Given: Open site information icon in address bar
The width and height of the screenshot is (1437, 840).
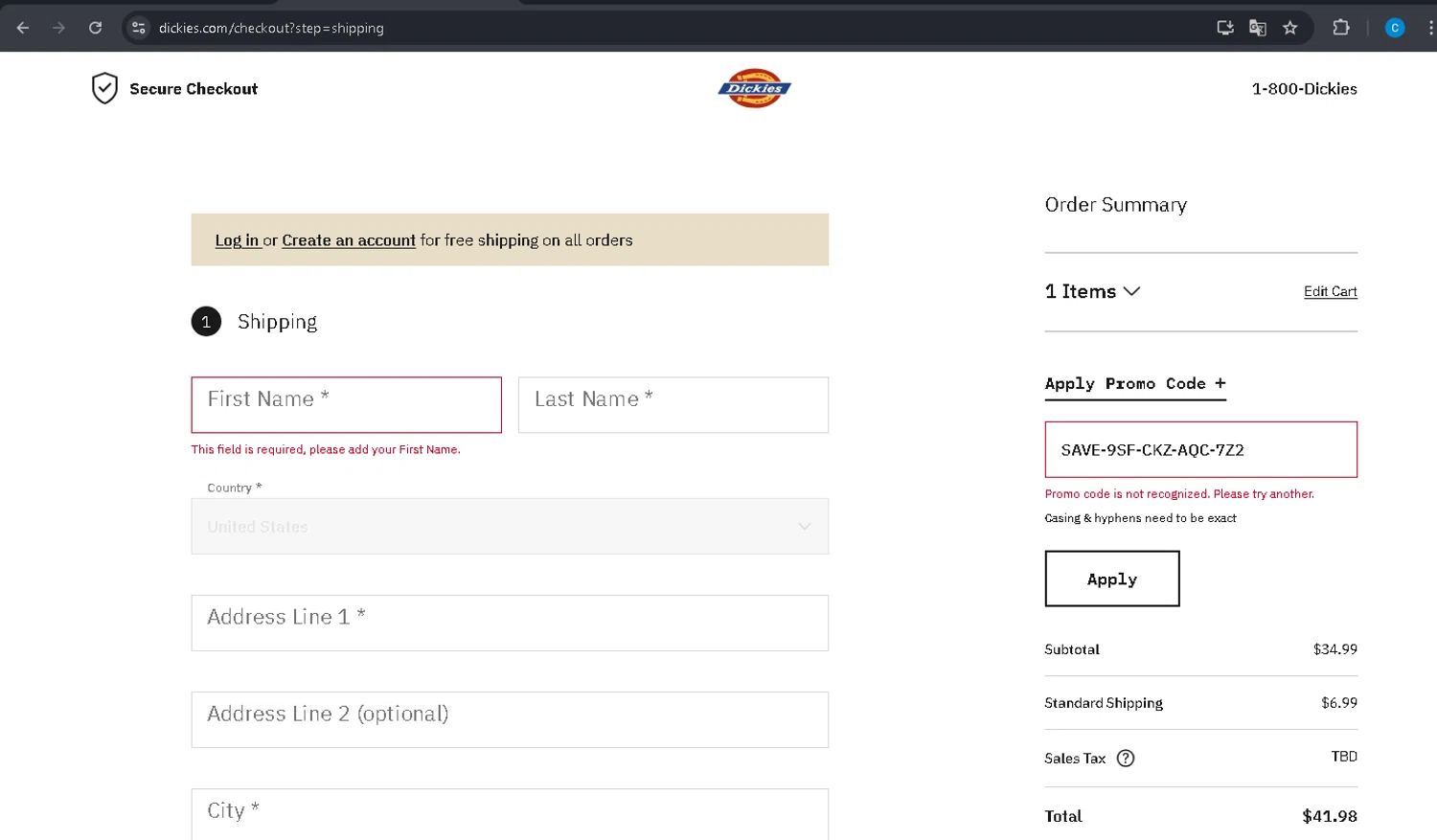Looking at the screenshot, I should coord(139,28).
